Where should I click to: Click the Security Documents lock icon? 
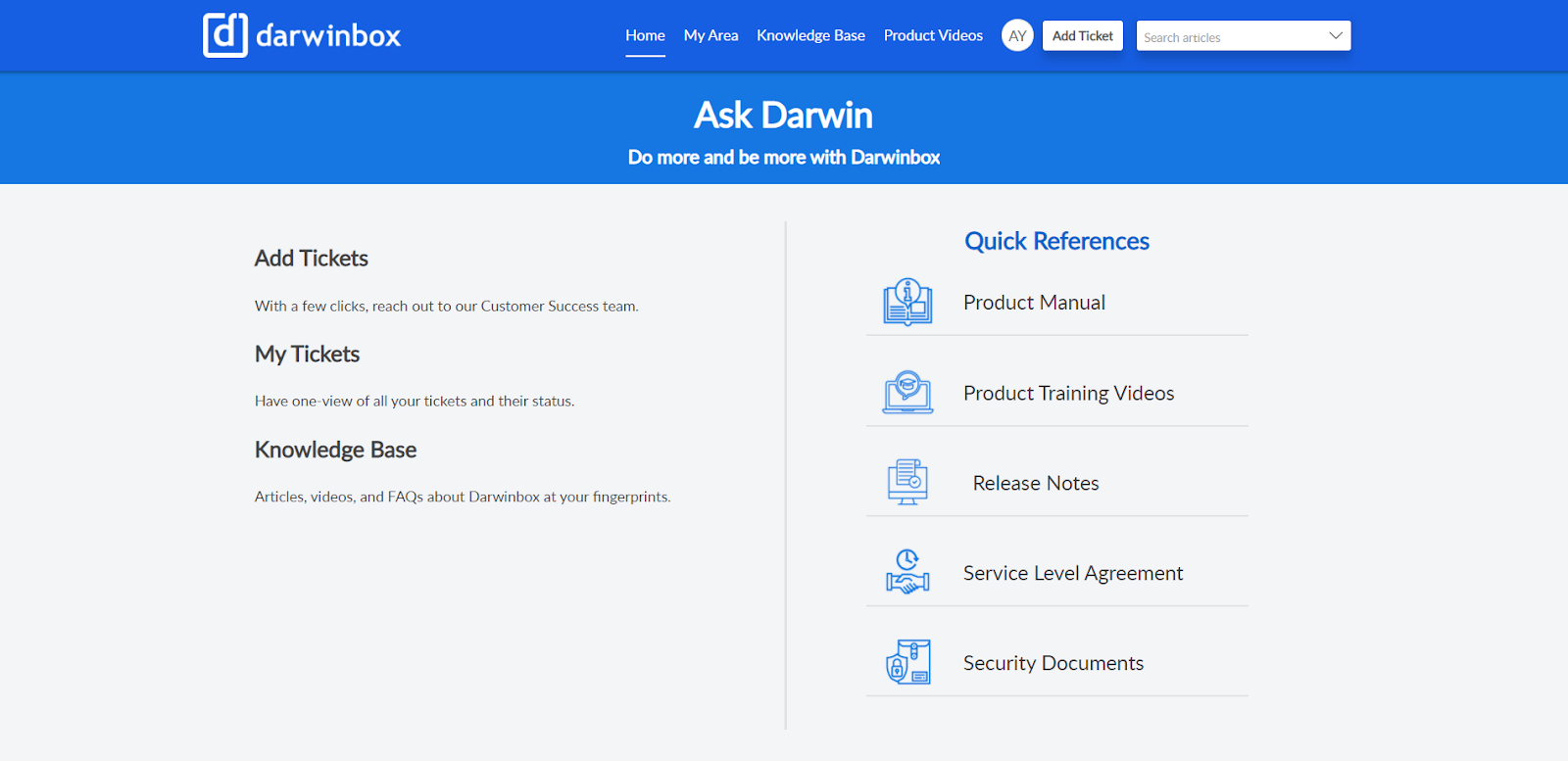click(907, 662)
